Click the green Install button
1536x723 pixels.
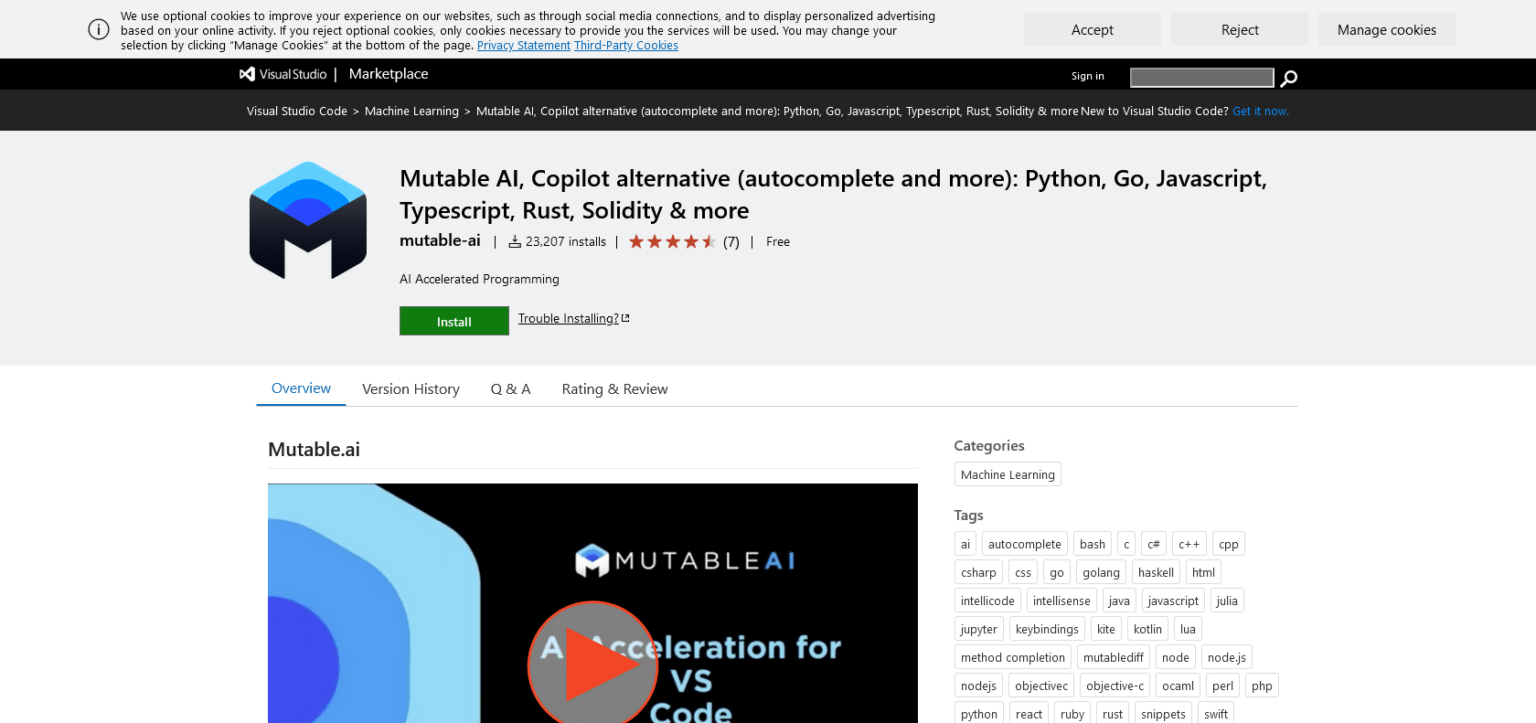454,321
